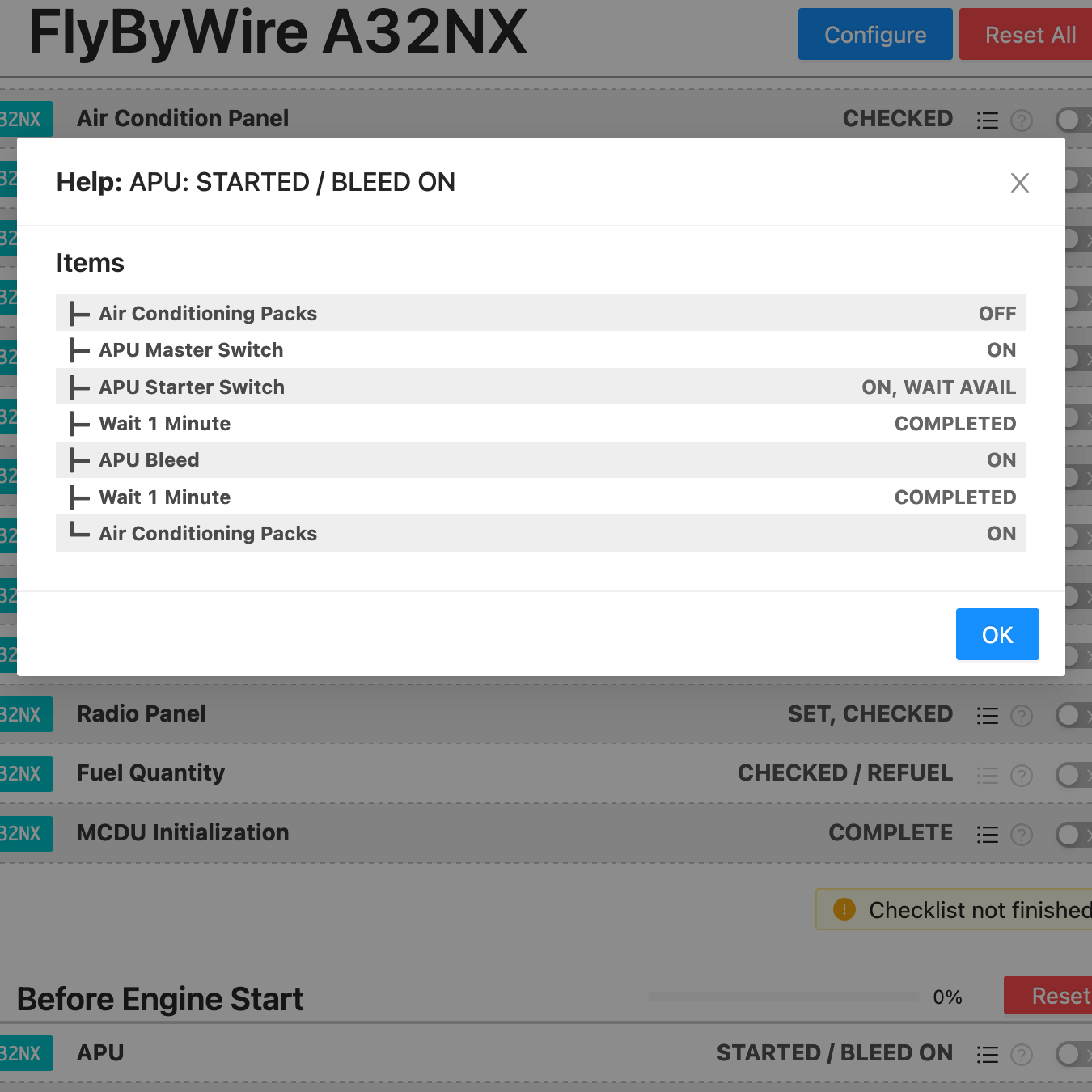Image resolution: width=1092 pixels, height=1092 pixels.
Task: Reset the Before Engine Start section
Action: (1050, 995)
